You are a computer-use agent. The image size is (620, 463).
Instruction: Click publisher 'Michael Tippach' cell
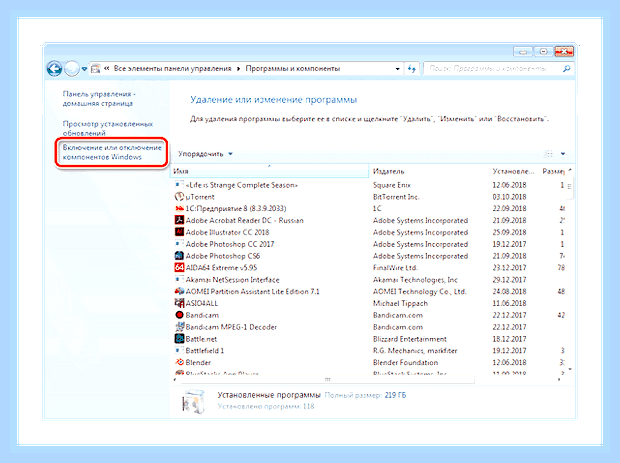click(400, 303)
